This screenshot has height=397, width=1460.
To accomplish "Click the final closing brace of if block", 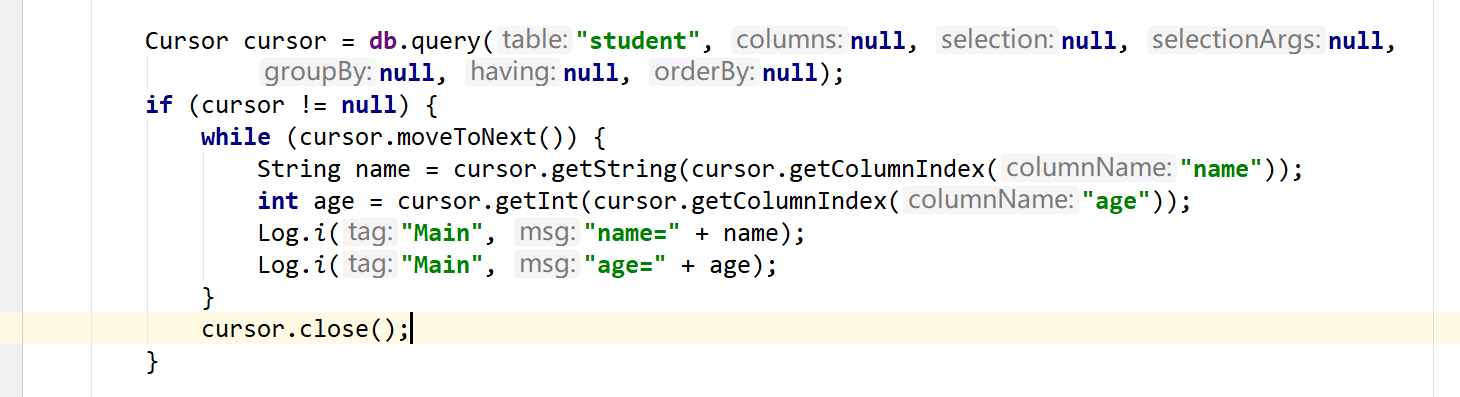I will [152, 361].
